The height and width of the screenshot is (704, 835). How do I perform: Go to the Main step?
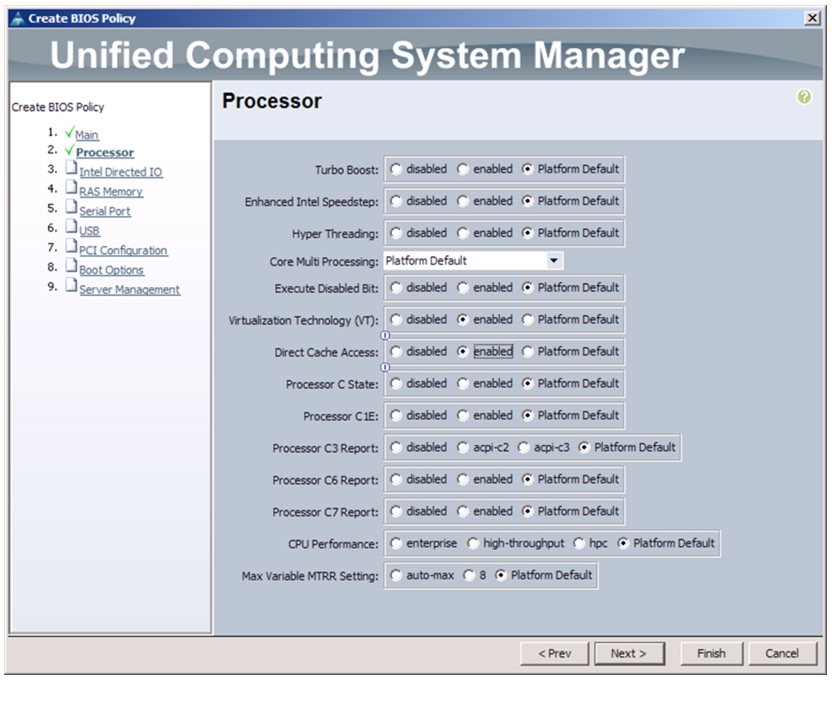pos(87,135)
